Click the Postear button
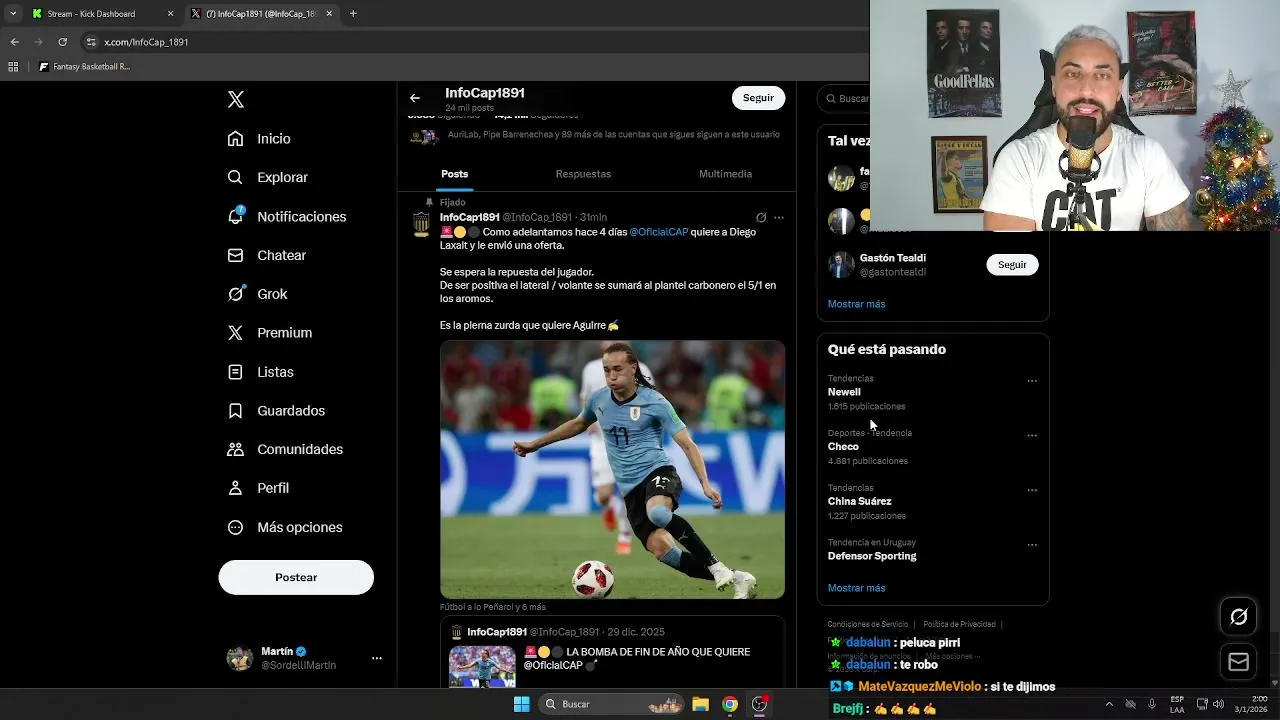 (296, 577)
